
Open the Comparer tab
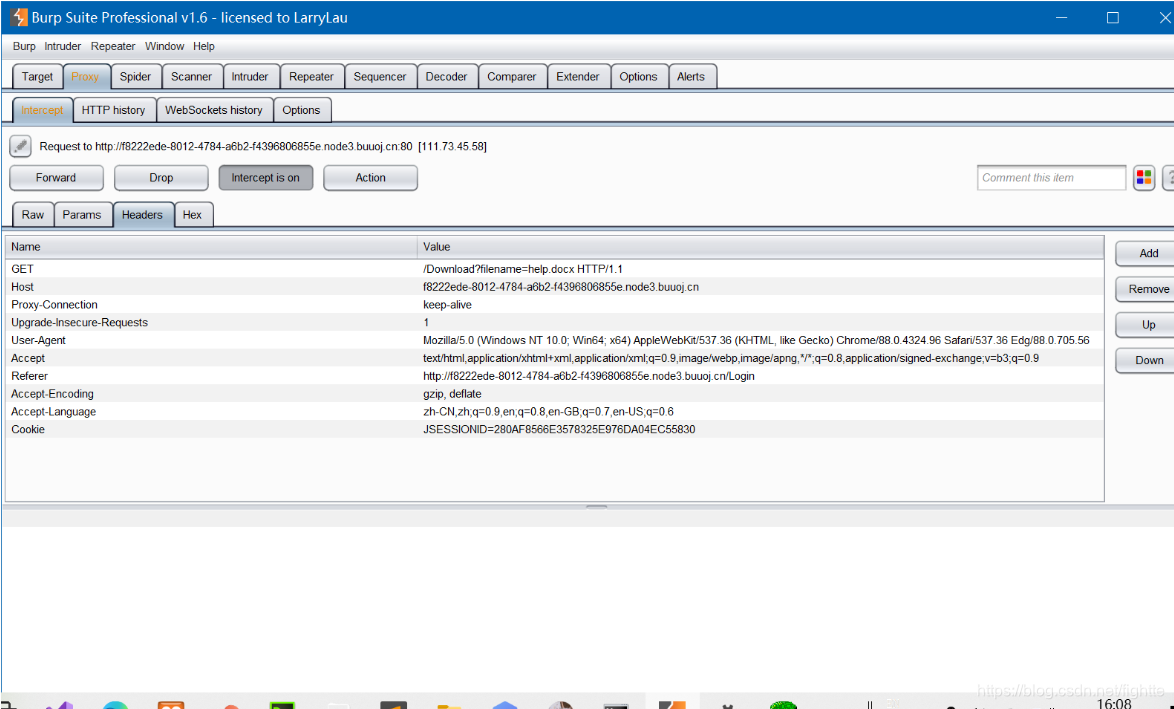point(511,76)
